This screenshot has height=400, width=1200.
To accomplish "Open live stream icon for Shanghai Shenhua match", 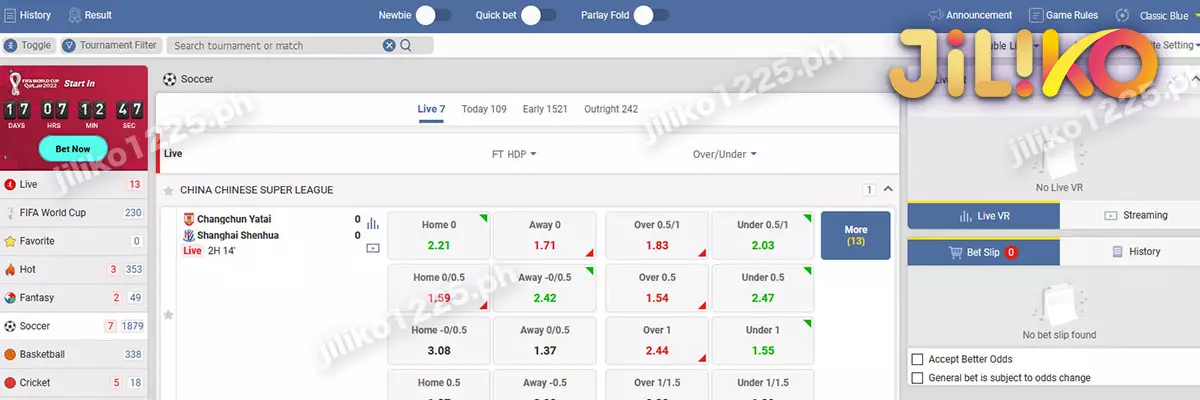I will 373,247.
